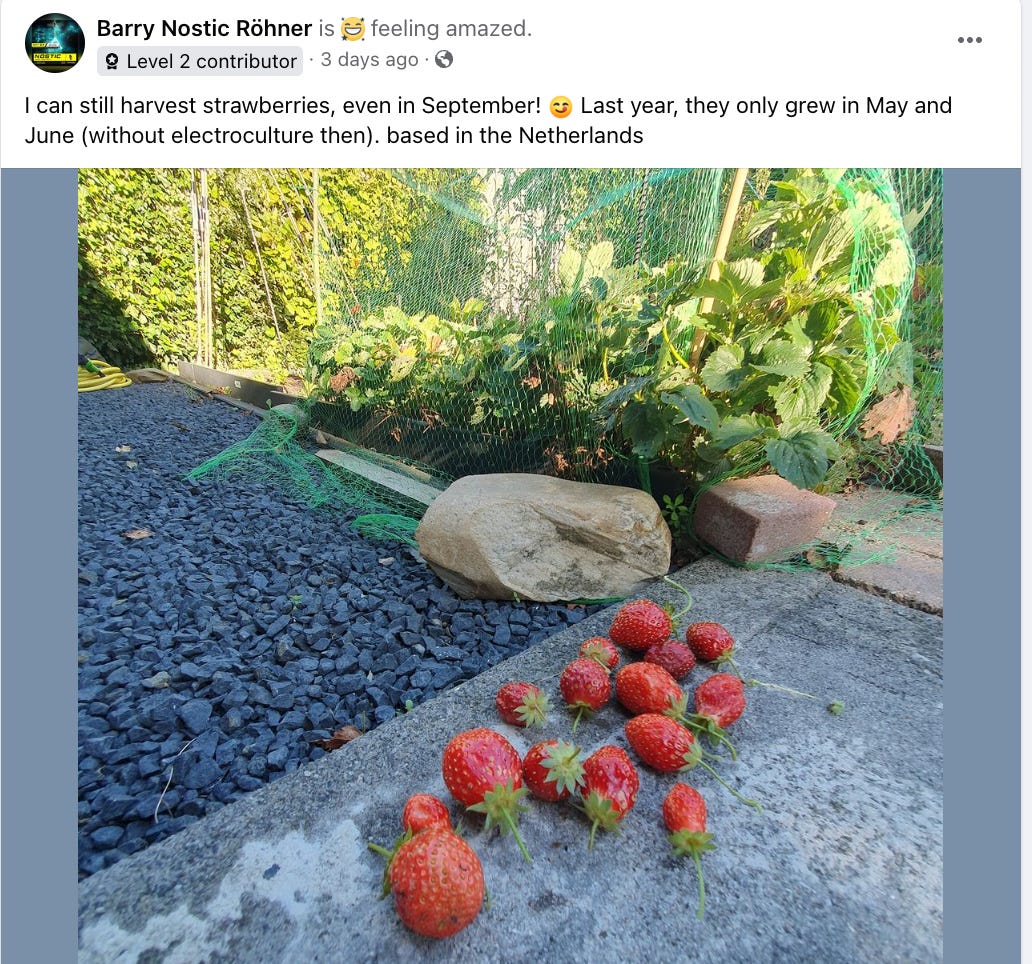Click the large beige rock in photo

pyautogui.click(x=543, y=536)
